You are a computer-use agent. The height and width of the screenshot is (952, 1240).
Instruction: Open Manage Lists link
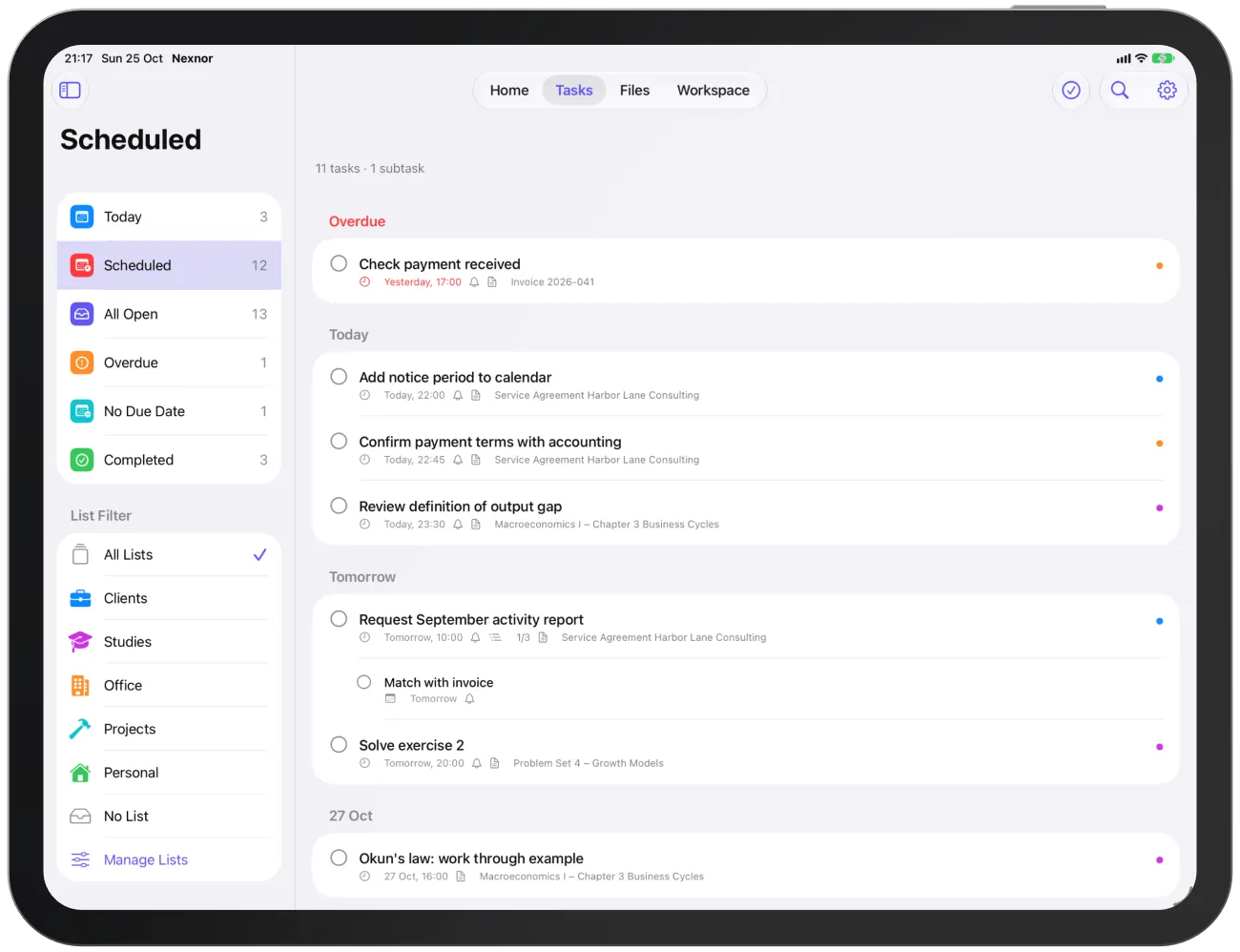(x=146, y=860)
